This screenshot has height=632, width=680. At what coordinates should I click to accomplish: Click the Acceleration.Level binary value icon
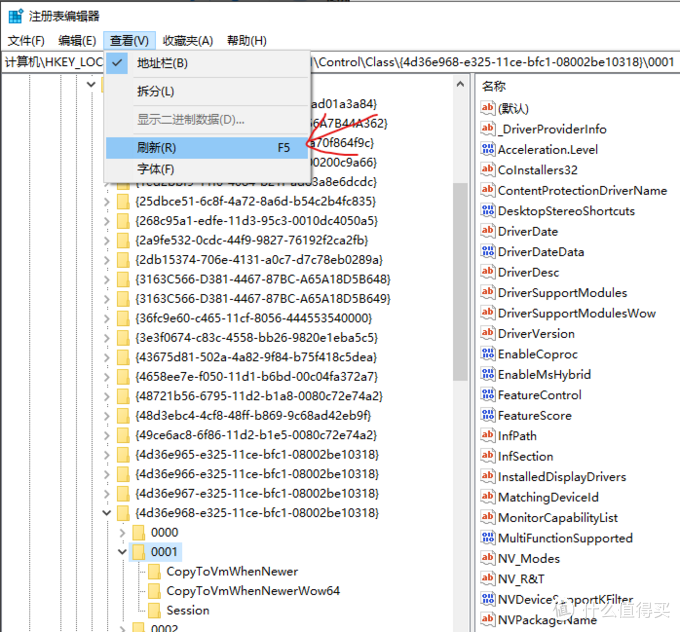[x=487, y=149]
